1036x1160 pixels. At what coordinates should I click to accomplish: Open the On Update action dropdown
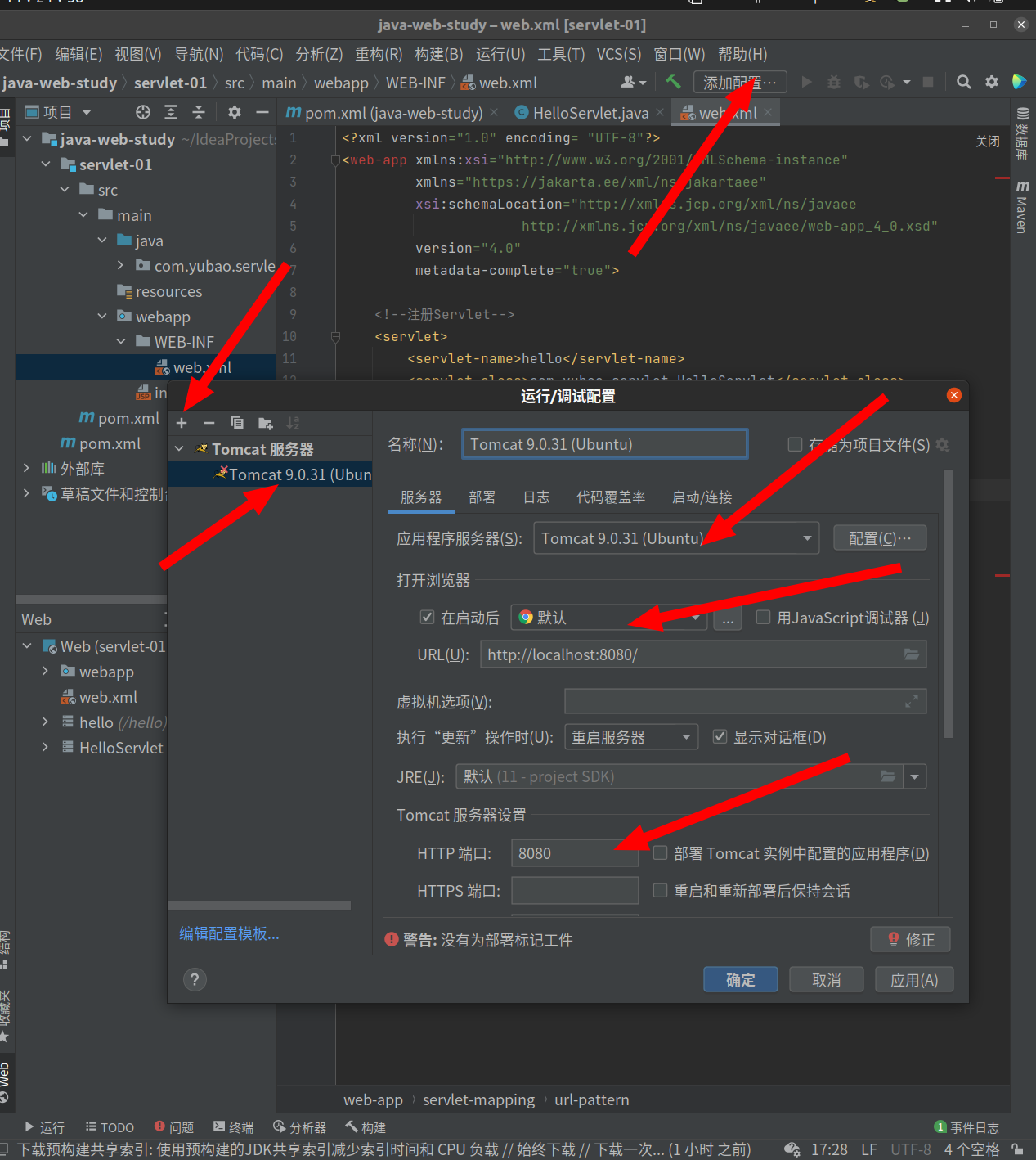coord(631,737)
